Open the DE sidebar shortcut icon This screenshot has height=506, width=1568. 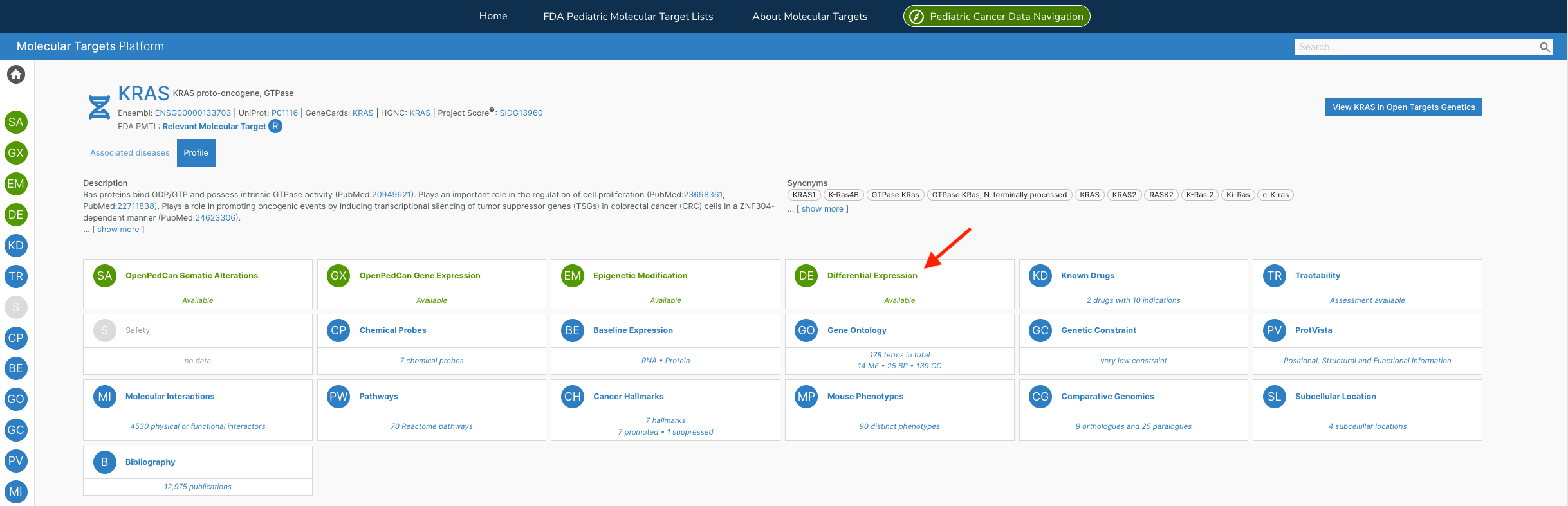point(16,215)
